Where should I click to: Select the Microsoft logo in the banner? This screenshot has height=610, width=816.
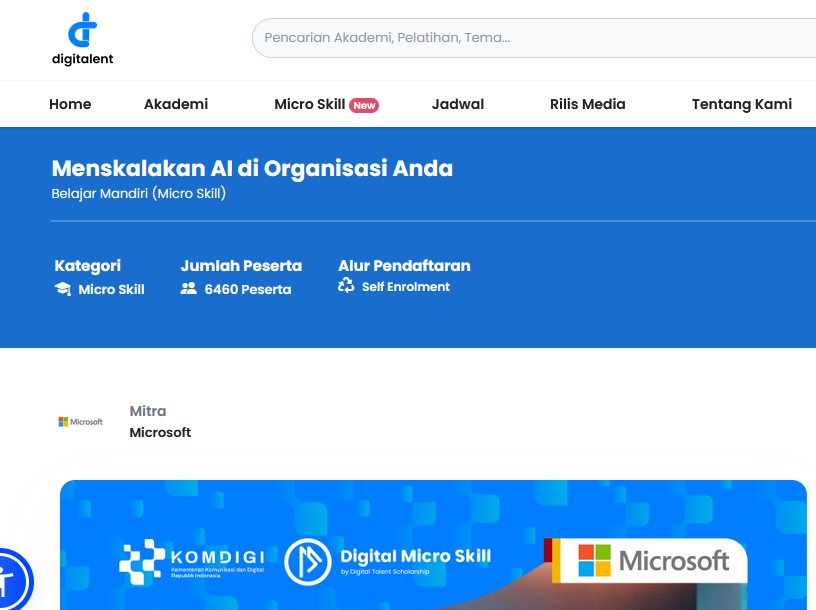[x=654, y=561]
